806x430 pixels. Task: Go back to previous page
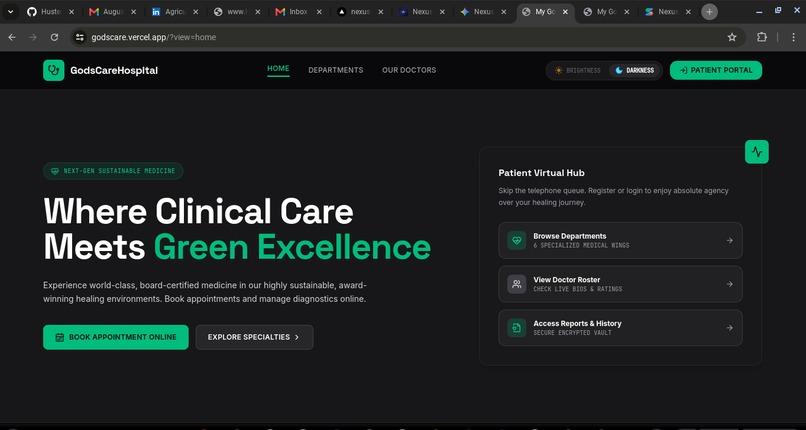click(12, 37)
